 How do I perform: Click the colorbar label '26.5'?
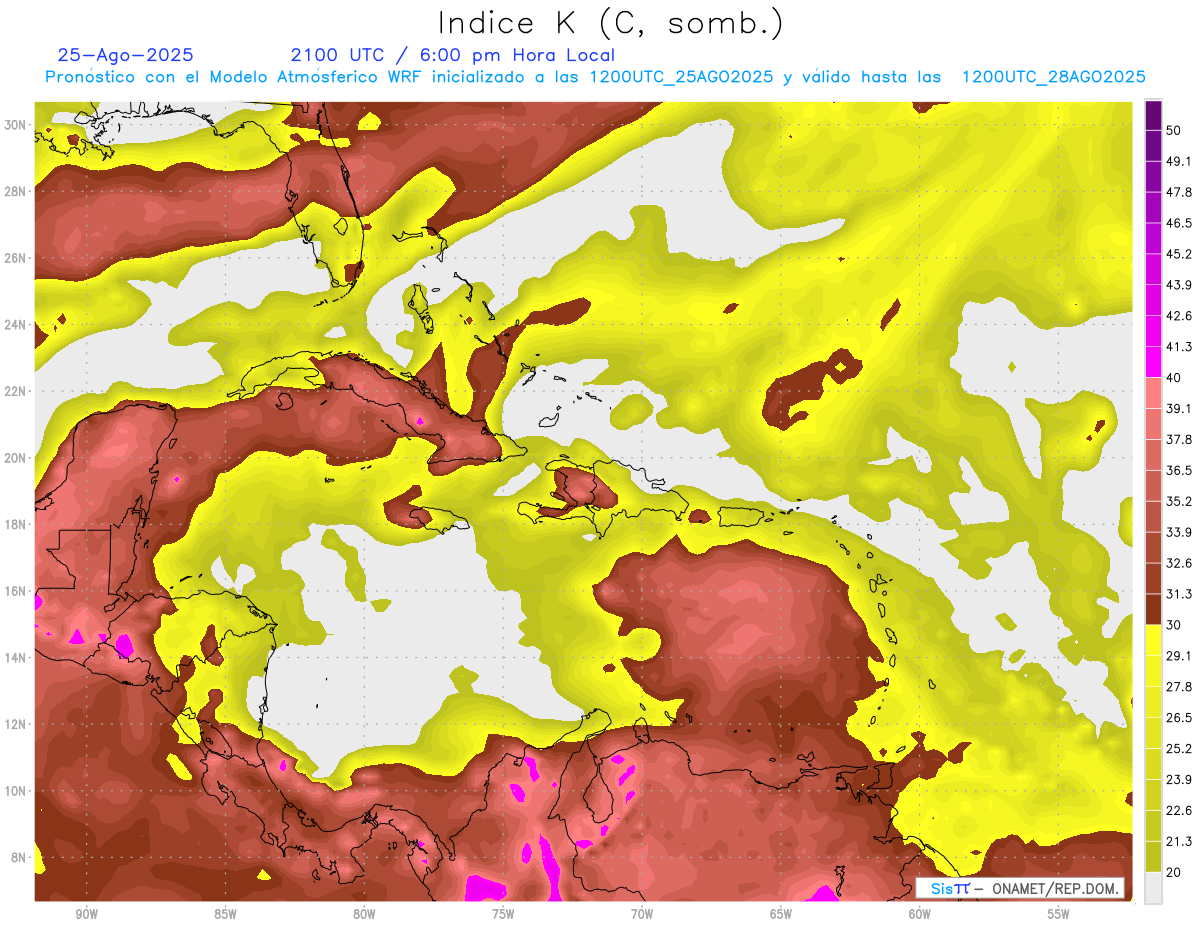point(1178,717)
